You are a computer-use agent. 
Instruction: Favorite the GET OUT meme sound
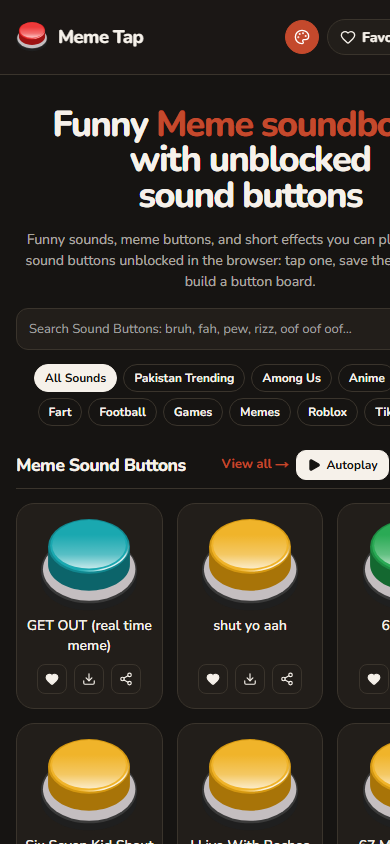[x=52, y=679]
